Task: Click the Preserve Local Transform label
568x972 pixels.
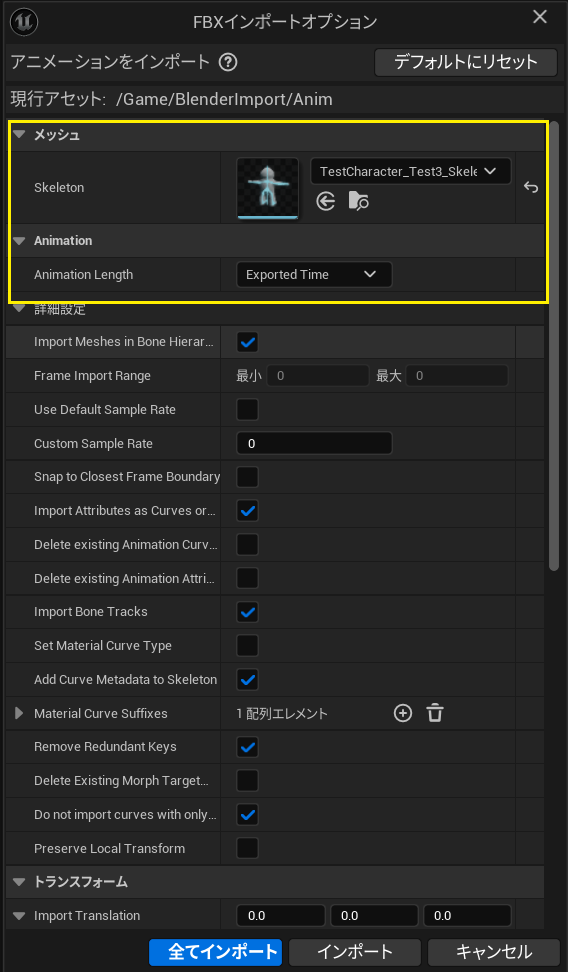Action: coord(109,848)
